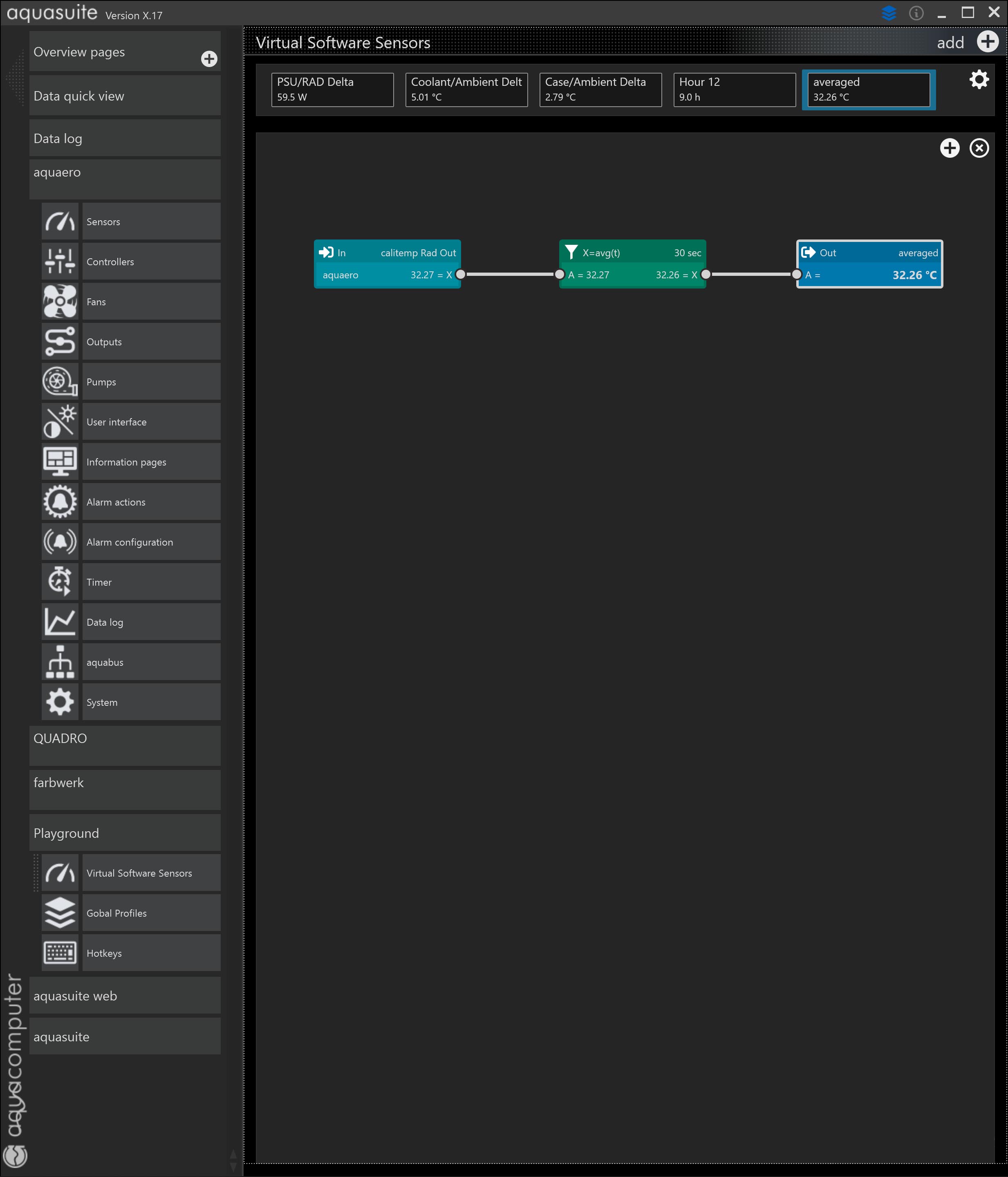Image resolution: width=1008 pixels, height=1177 pixels.
Task: Click the System gear icon
Action: click(x=60, y=702)
